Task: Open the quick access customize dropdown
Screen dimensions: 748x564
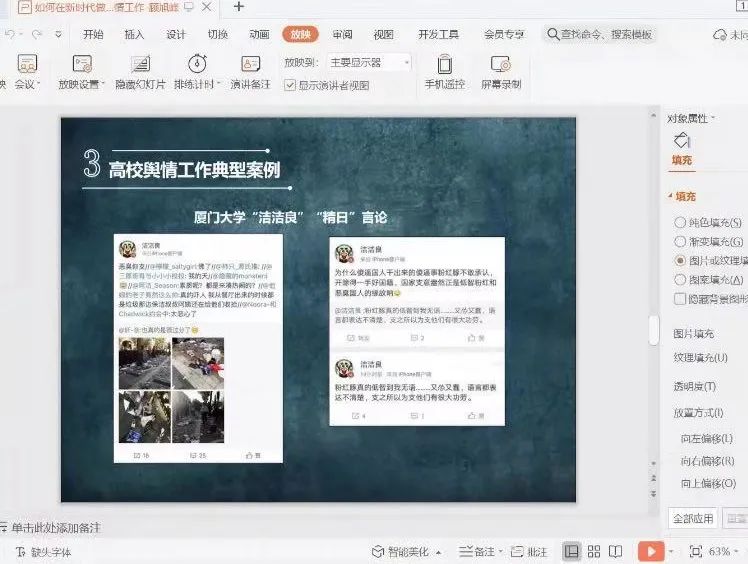Action: pos(58,34)
